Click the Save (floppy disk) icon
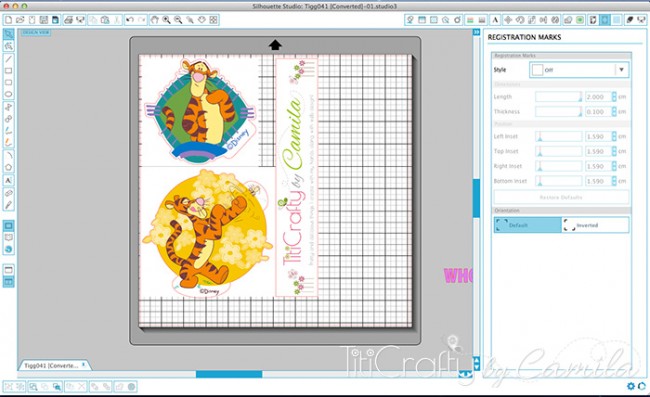The width and height of the screenshot is (650, 397). click(44, 20)
